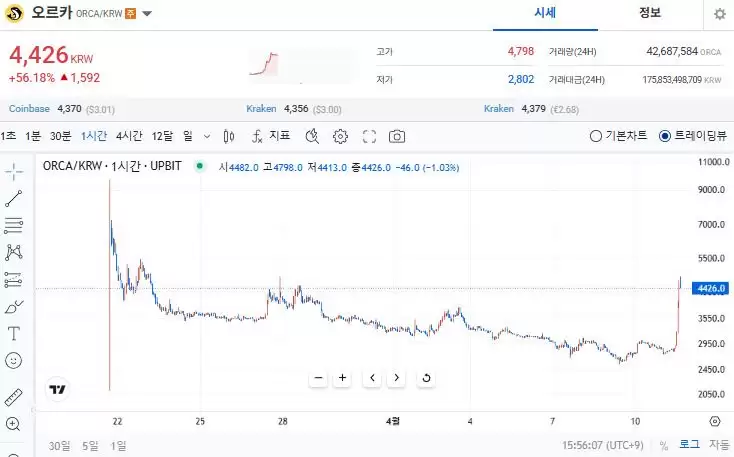
Task: Select the 일 daily interval
Action: coord(188,136)
